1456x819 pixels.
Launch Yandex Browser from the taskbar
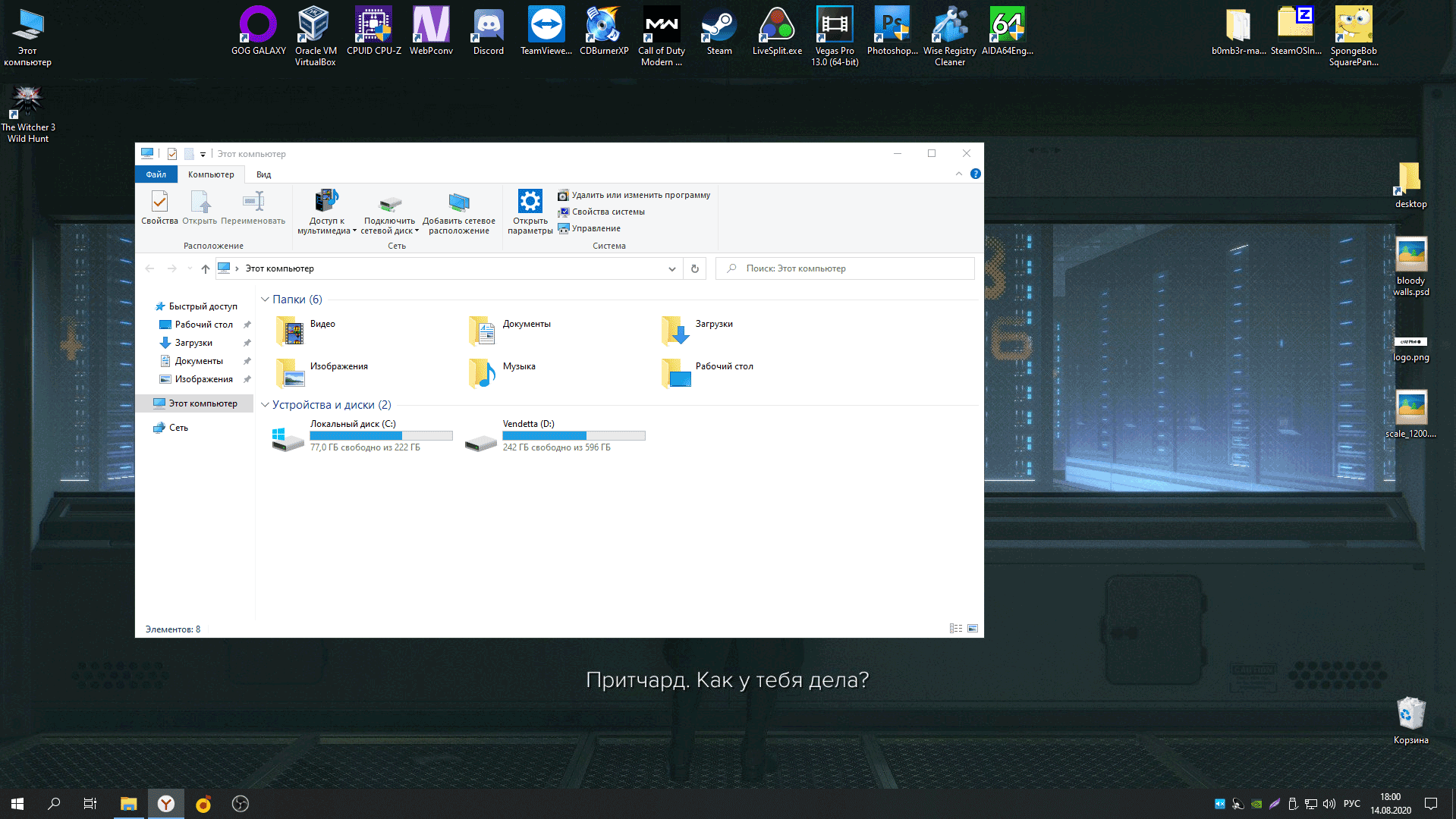165,803
